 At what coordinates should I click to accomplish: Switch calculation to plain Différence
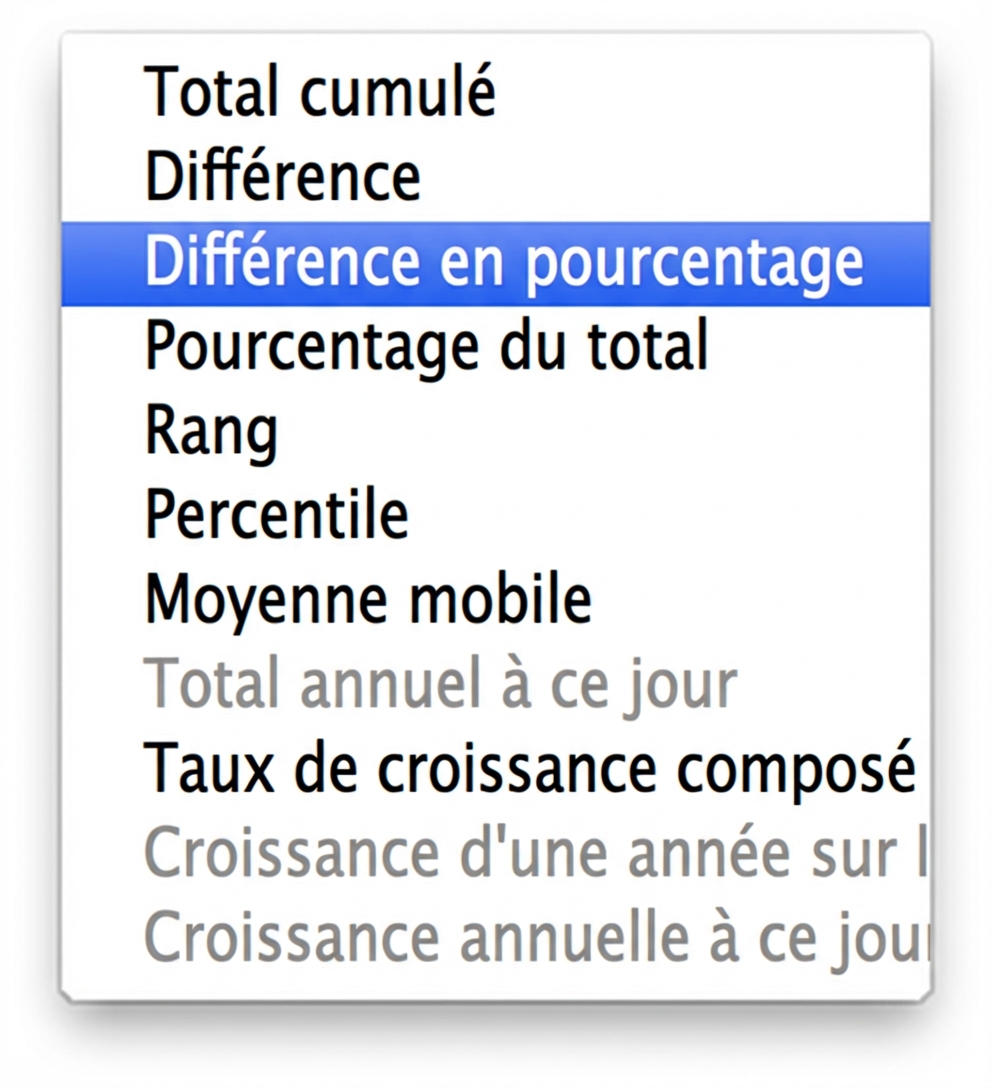[x=495, y=178]
